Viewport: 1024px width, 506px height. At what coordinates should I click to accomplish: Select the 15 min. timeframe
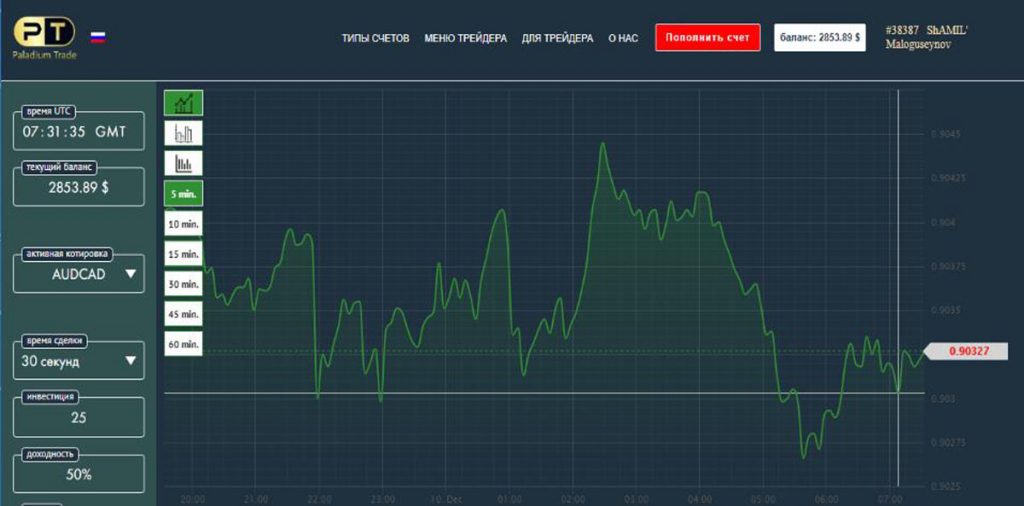tap(183, 254)
